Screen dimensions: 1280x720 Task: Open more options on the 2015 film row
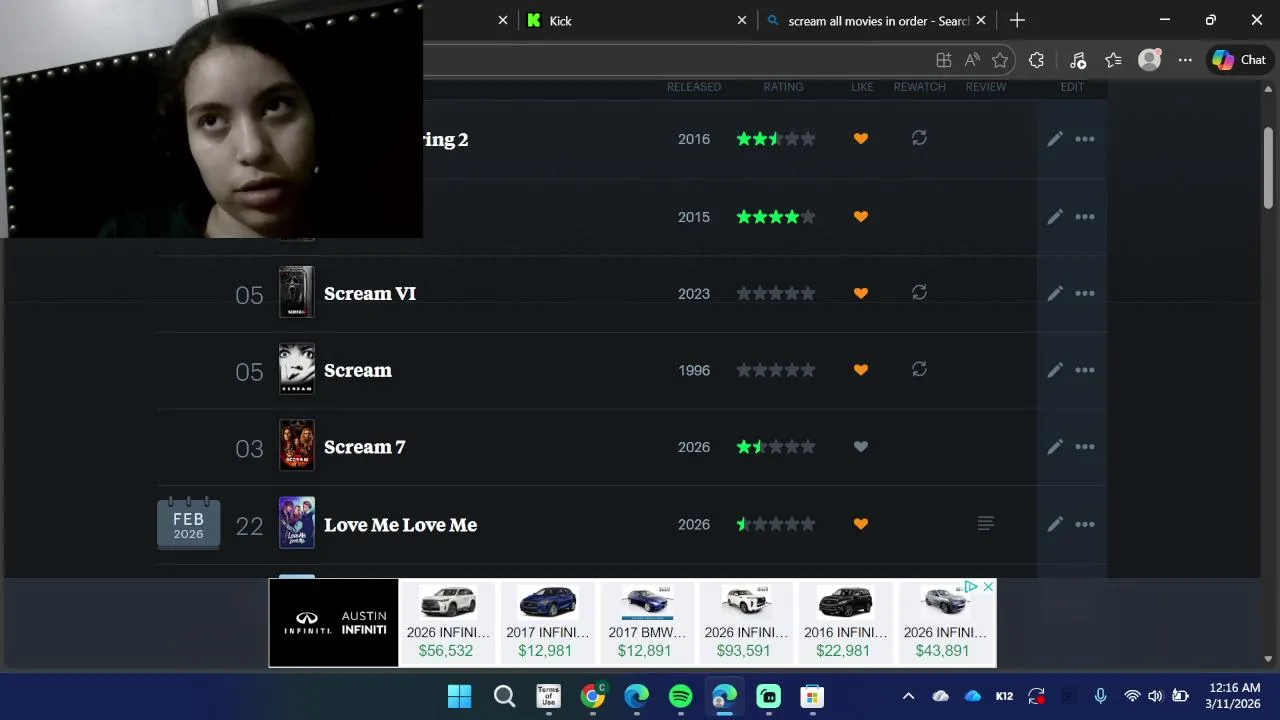coord(1085,217)
